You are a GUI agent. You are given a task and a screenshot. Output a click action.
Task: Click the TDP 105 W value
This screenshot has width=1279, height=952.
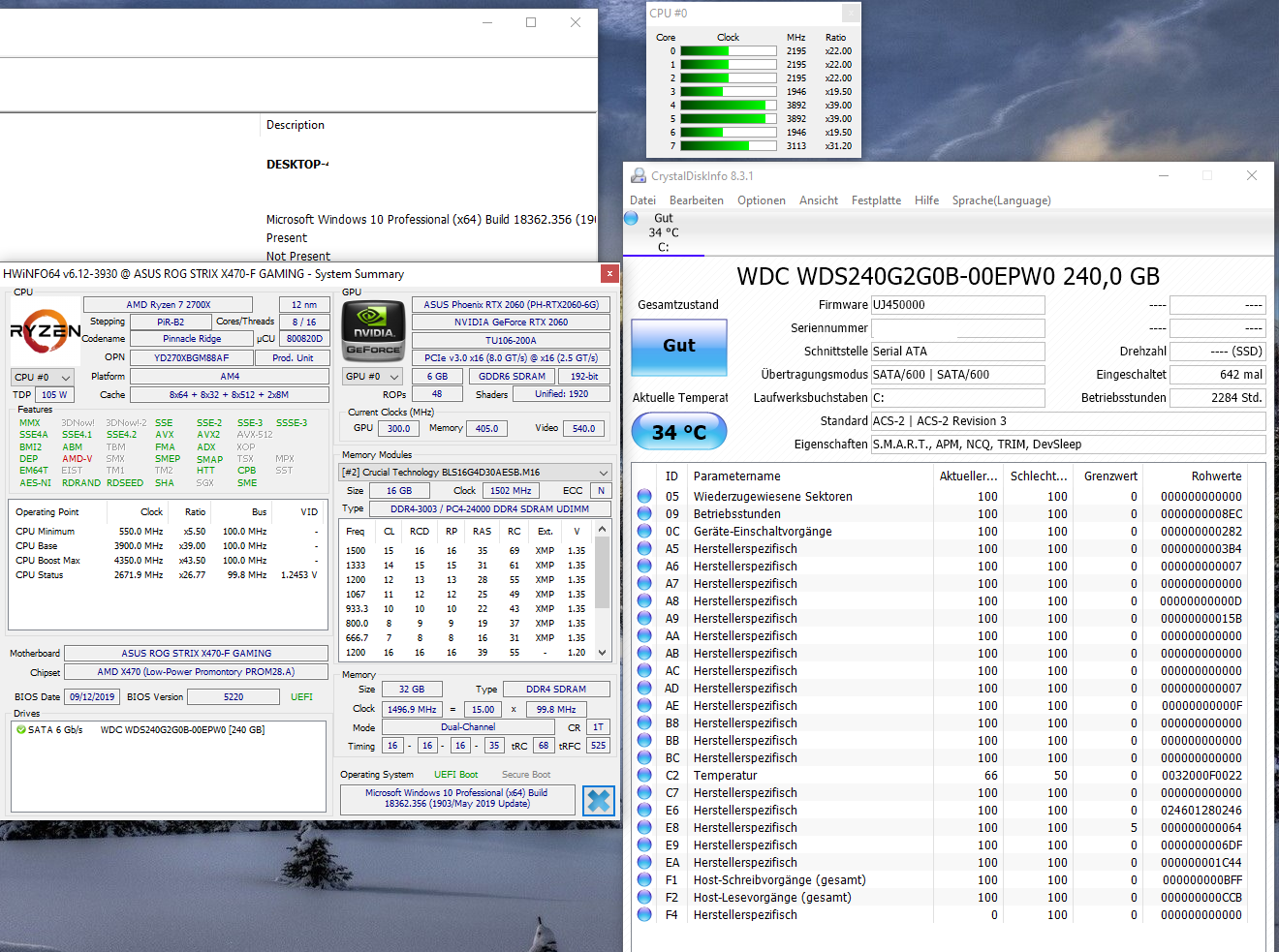point(54,395)
